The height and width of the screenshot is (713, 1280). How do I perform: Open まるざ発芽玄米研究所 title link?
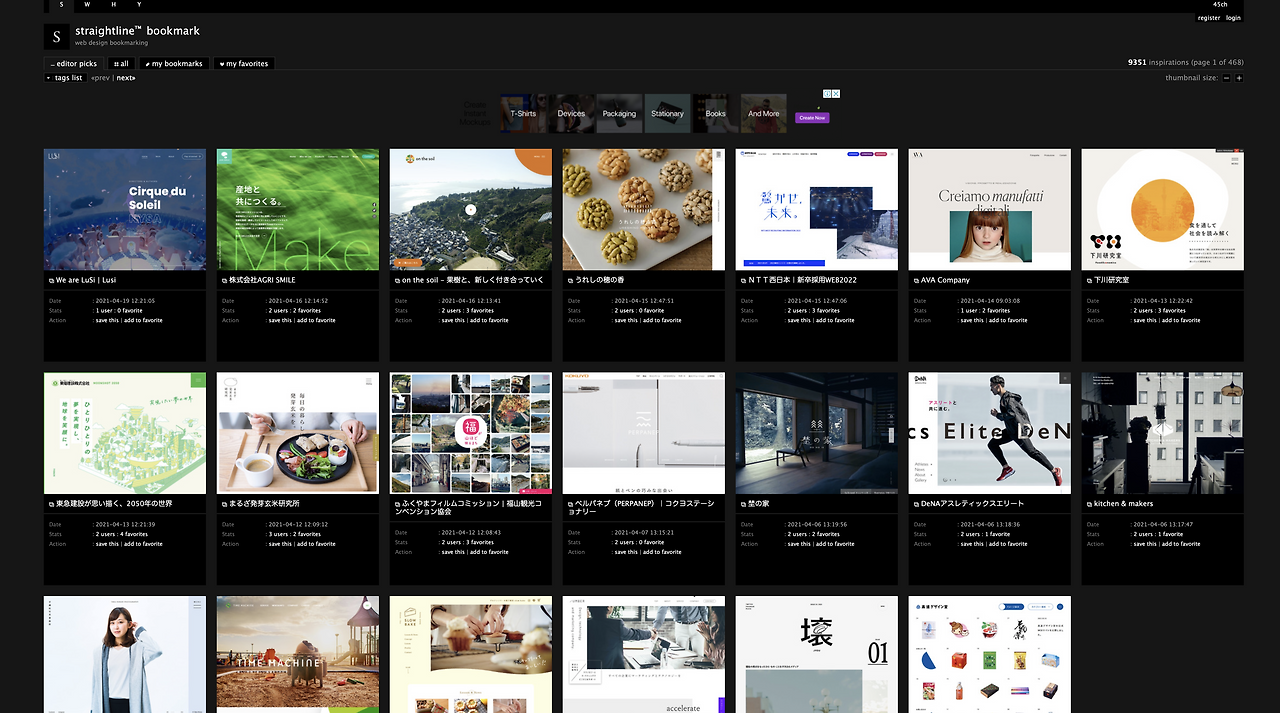click(x=264, y=504)
